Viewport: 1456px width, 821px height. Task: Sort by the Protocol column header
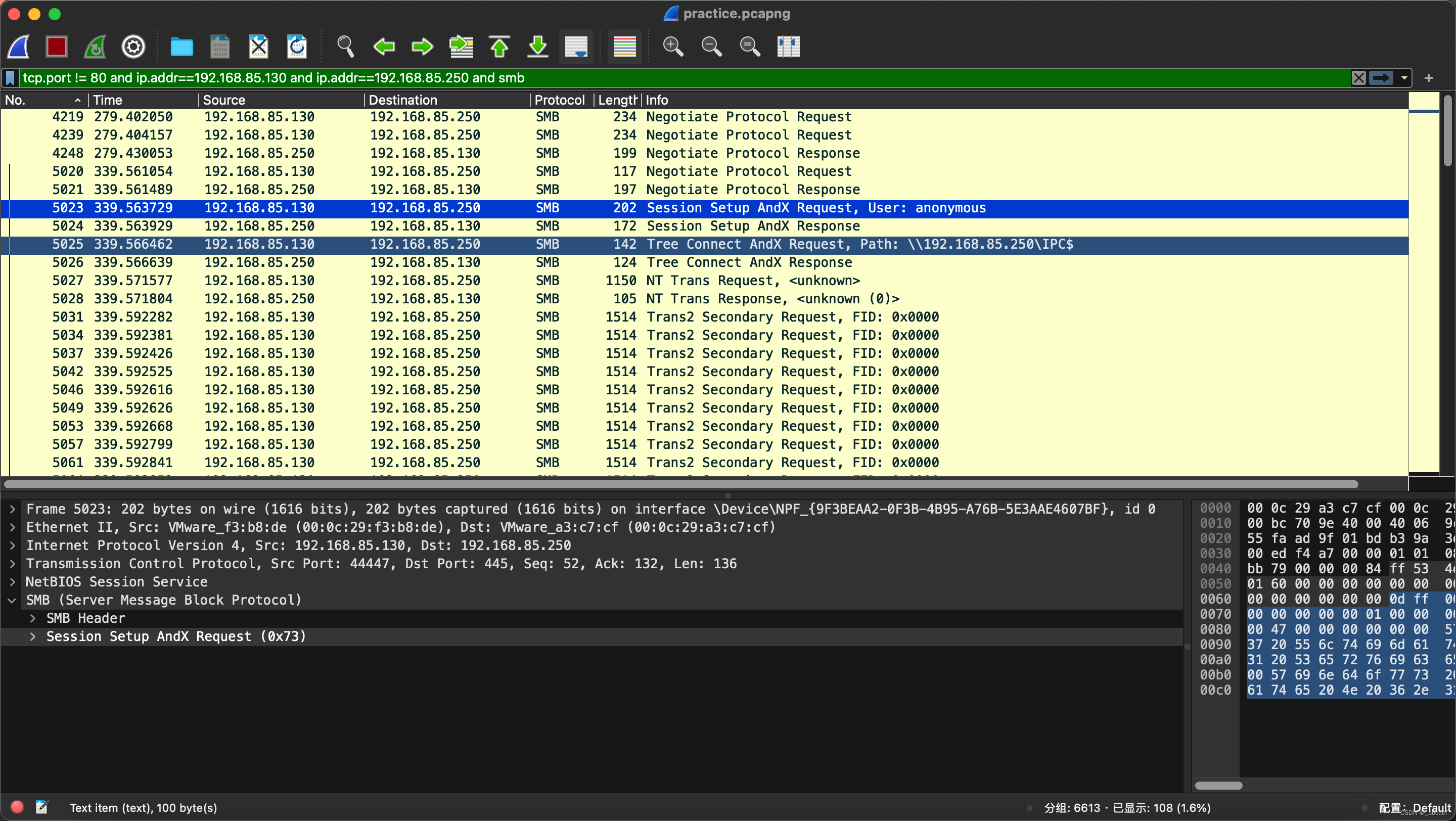559,100
